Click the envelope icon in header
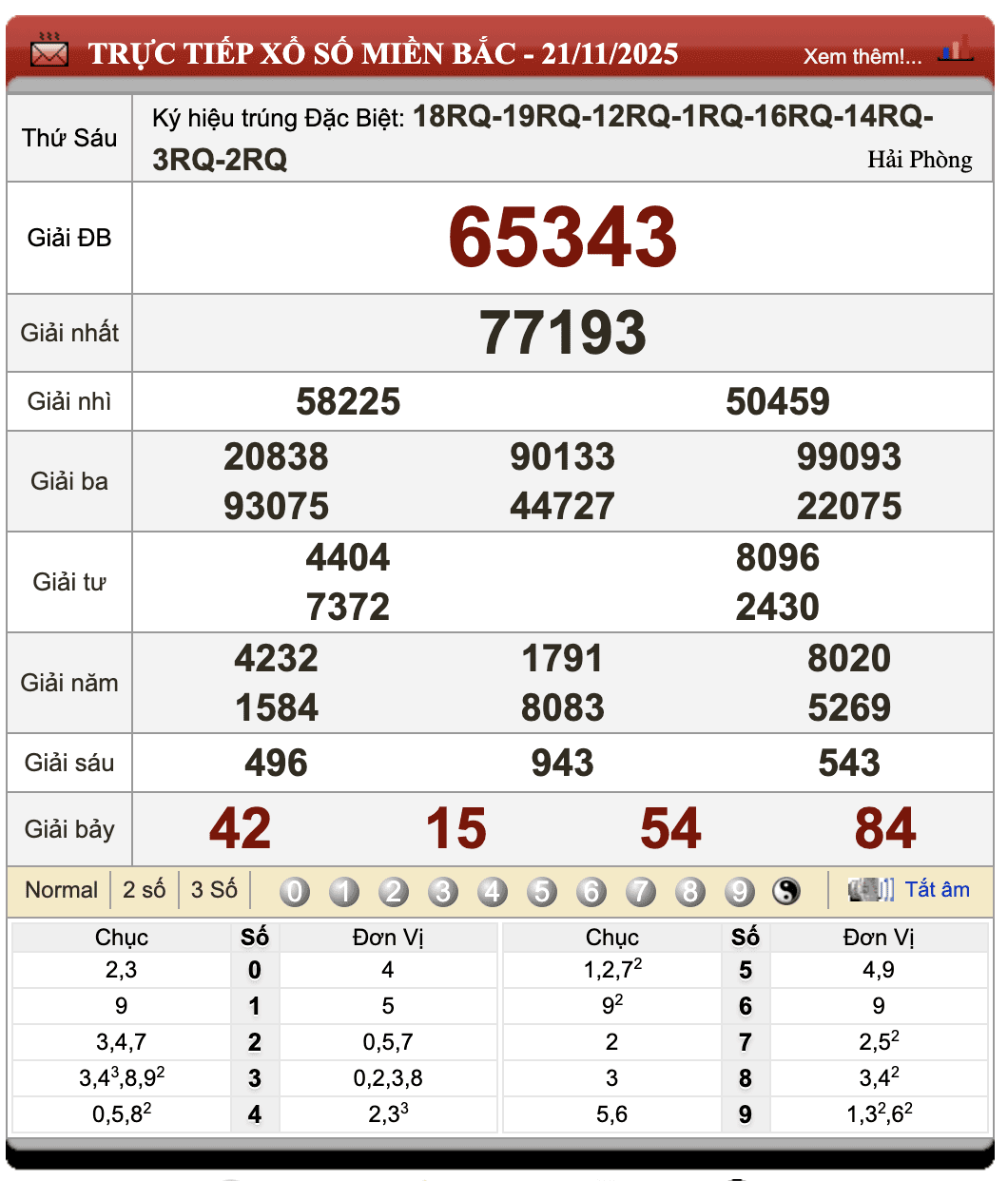The height and width of the screenshot is (1181, 1008). click(48, 51)
